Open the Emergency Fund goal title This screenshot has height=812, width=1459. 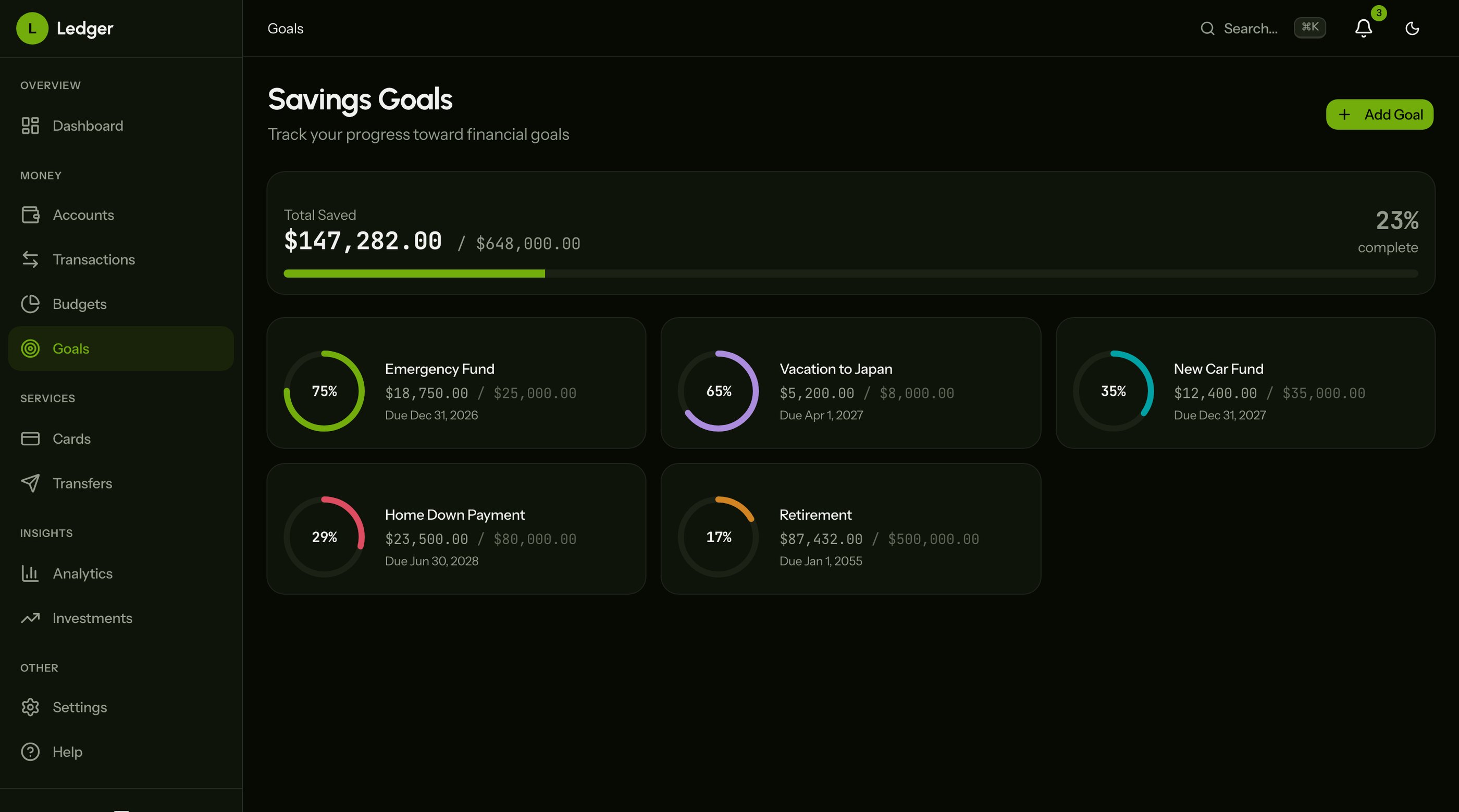click(439, 369)
